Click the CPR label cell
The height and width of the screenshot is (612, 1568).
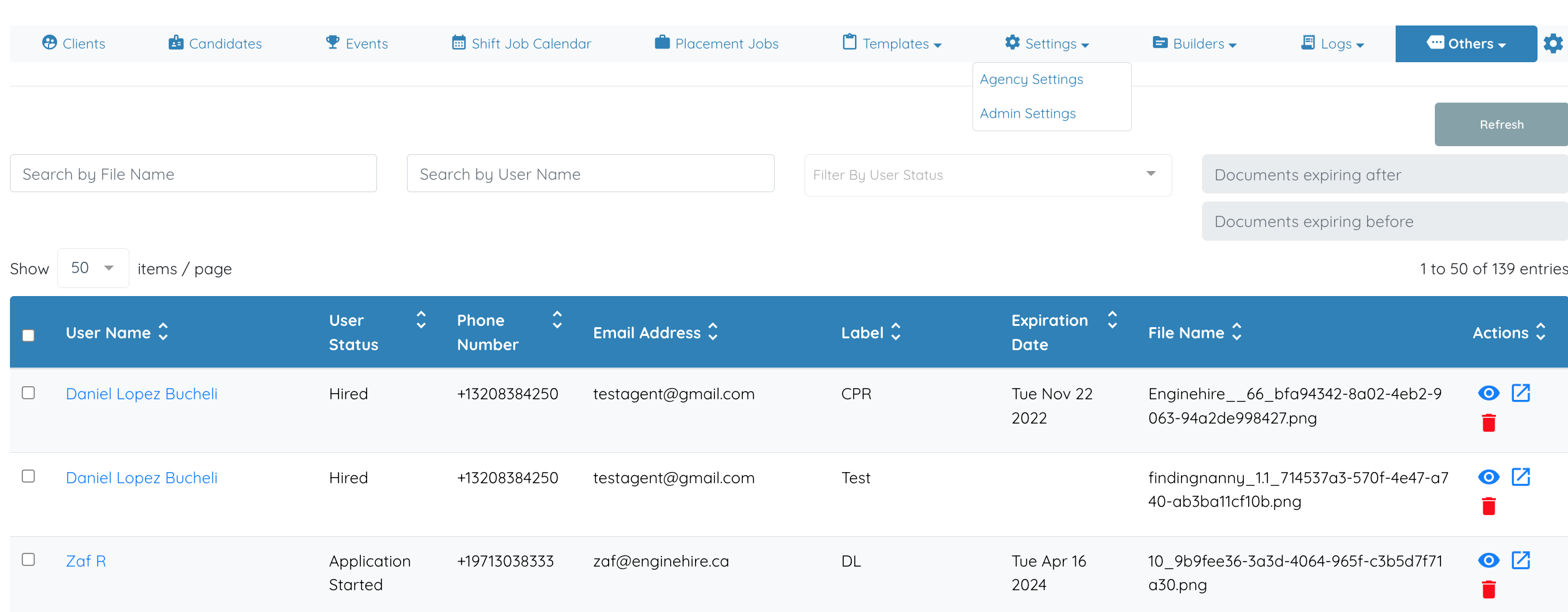(856, 394)
